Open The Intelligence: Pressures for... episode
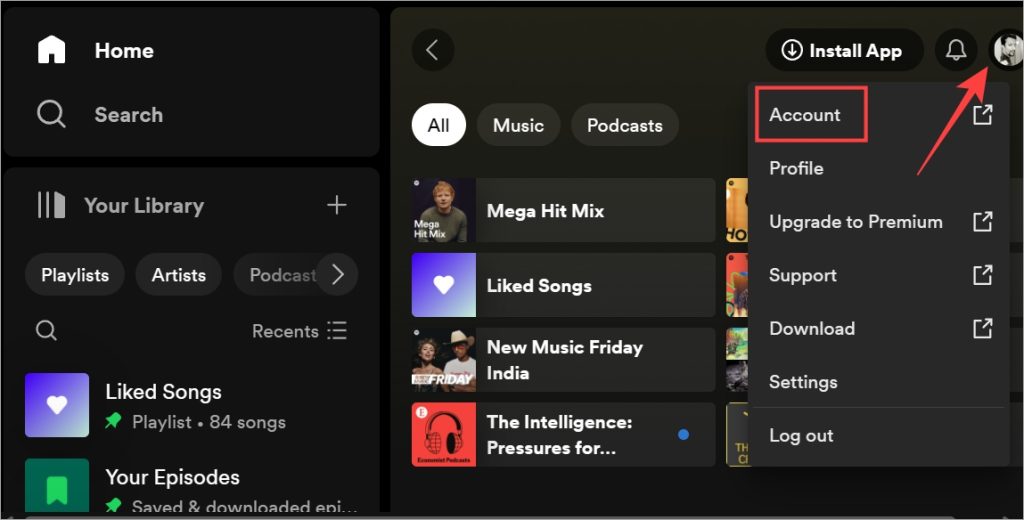The image size is (1024, 520). pyautogui.click(x=560, y=434)
